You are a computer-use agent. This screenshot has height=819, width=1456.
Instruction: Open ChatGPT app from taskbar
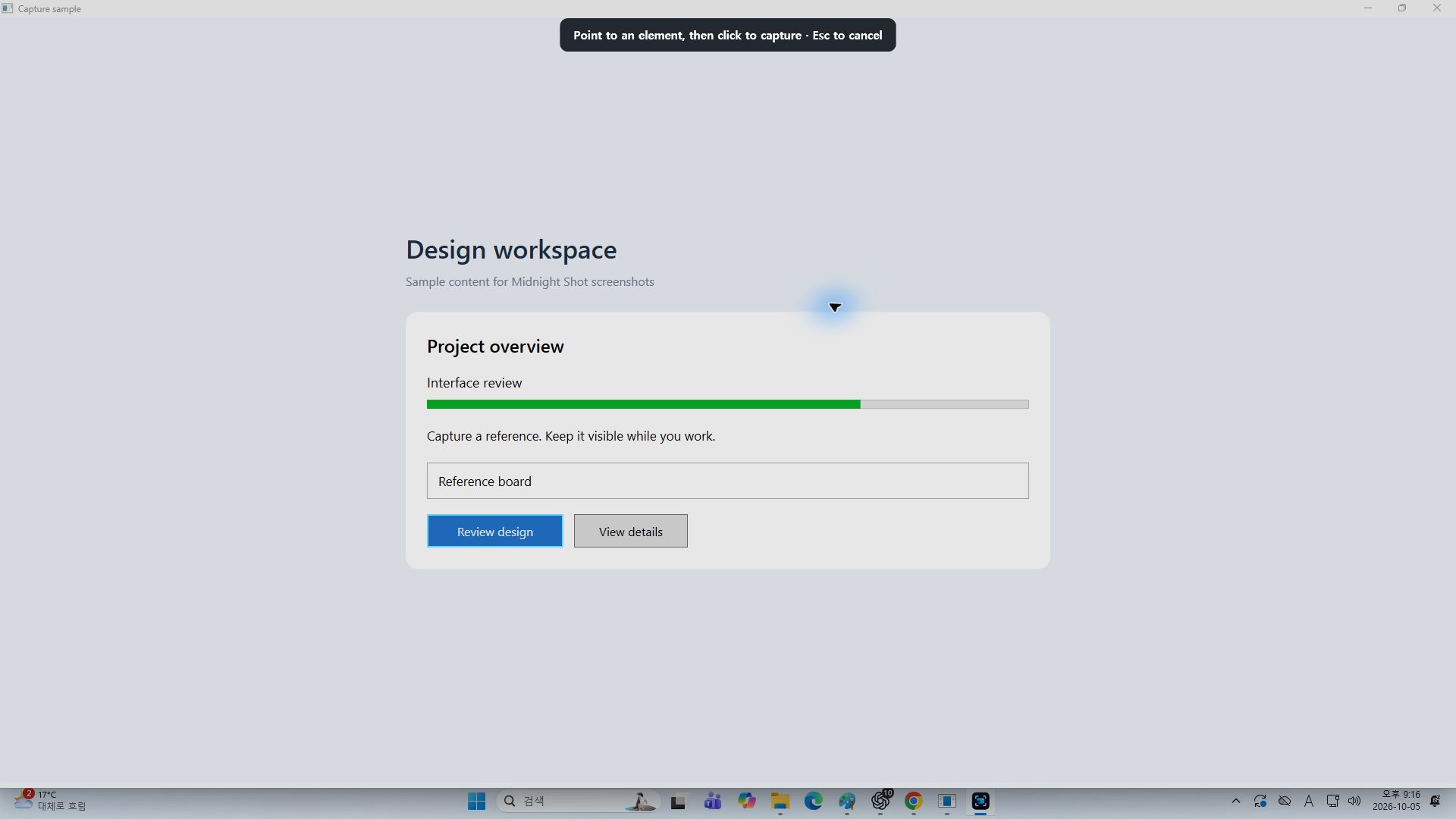880,801
